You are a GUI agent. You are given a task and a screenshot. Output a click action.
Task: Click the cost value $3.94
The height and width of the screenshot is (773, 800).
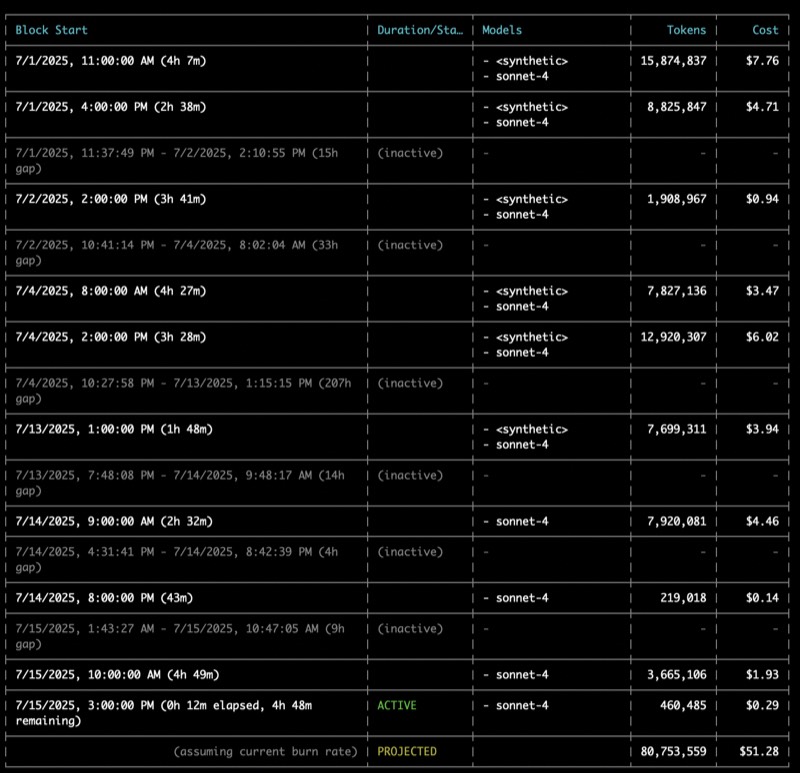click(x=762, y=429)
